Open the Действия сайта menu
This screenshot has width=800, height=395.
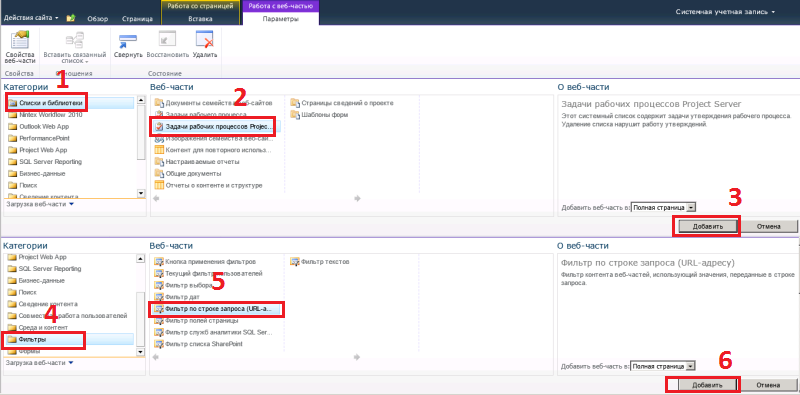(x=31, y=18)
